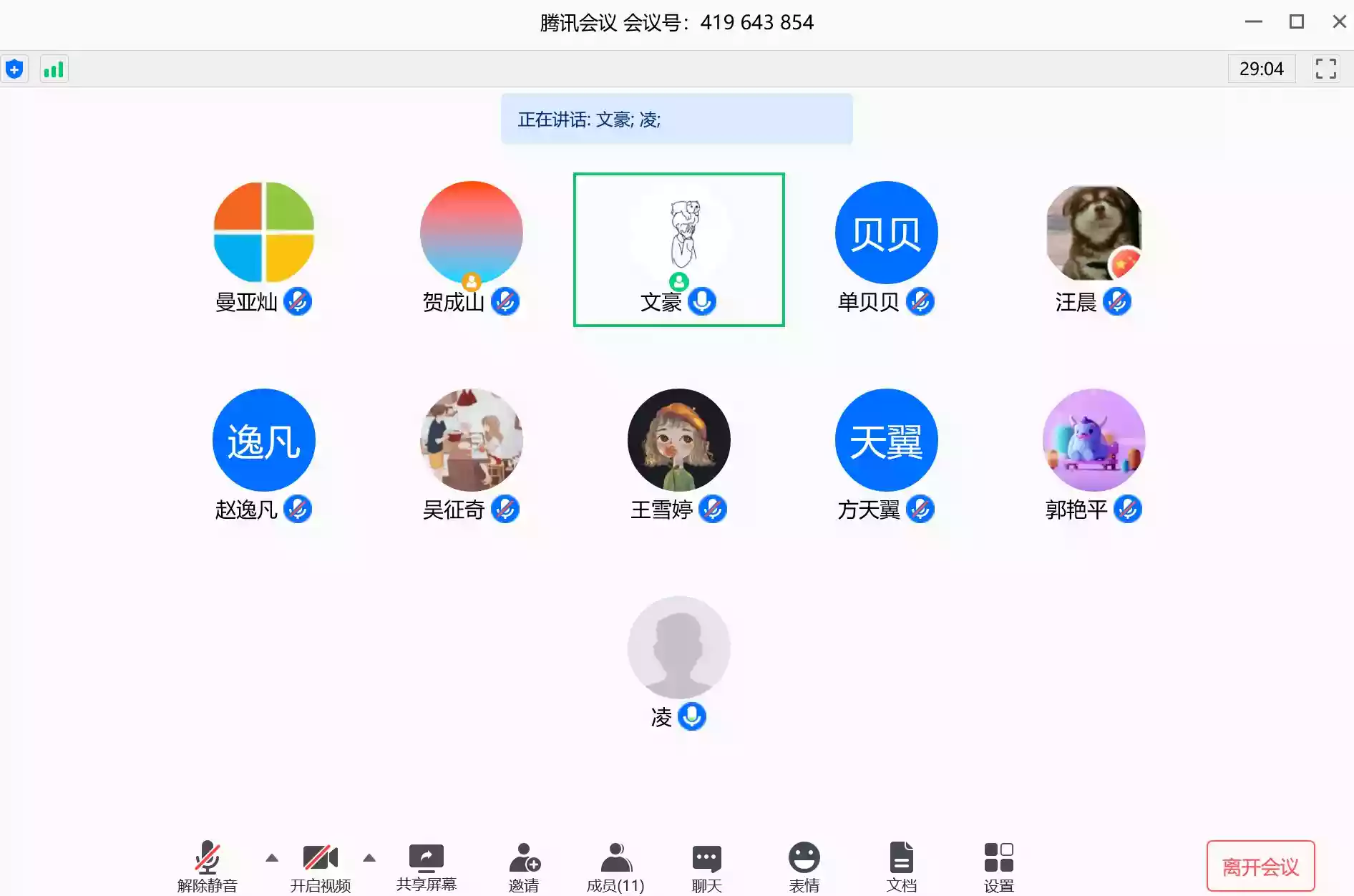
Task: Click the red 离开会议 button
Action: pyautogui.click(x=1260, y=866)
